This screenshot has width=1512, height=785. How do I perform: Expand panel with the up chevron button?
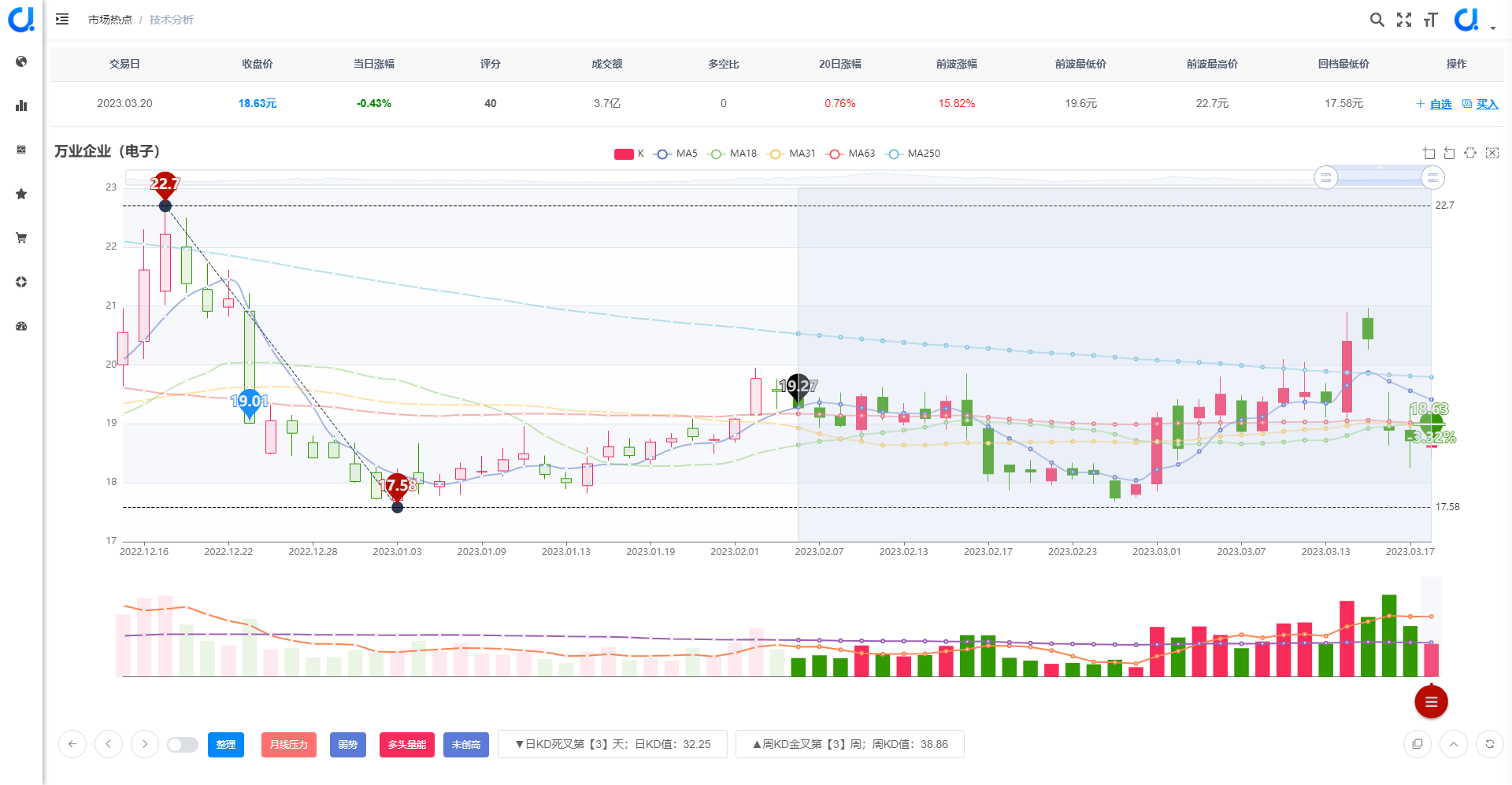point(1454,744)
